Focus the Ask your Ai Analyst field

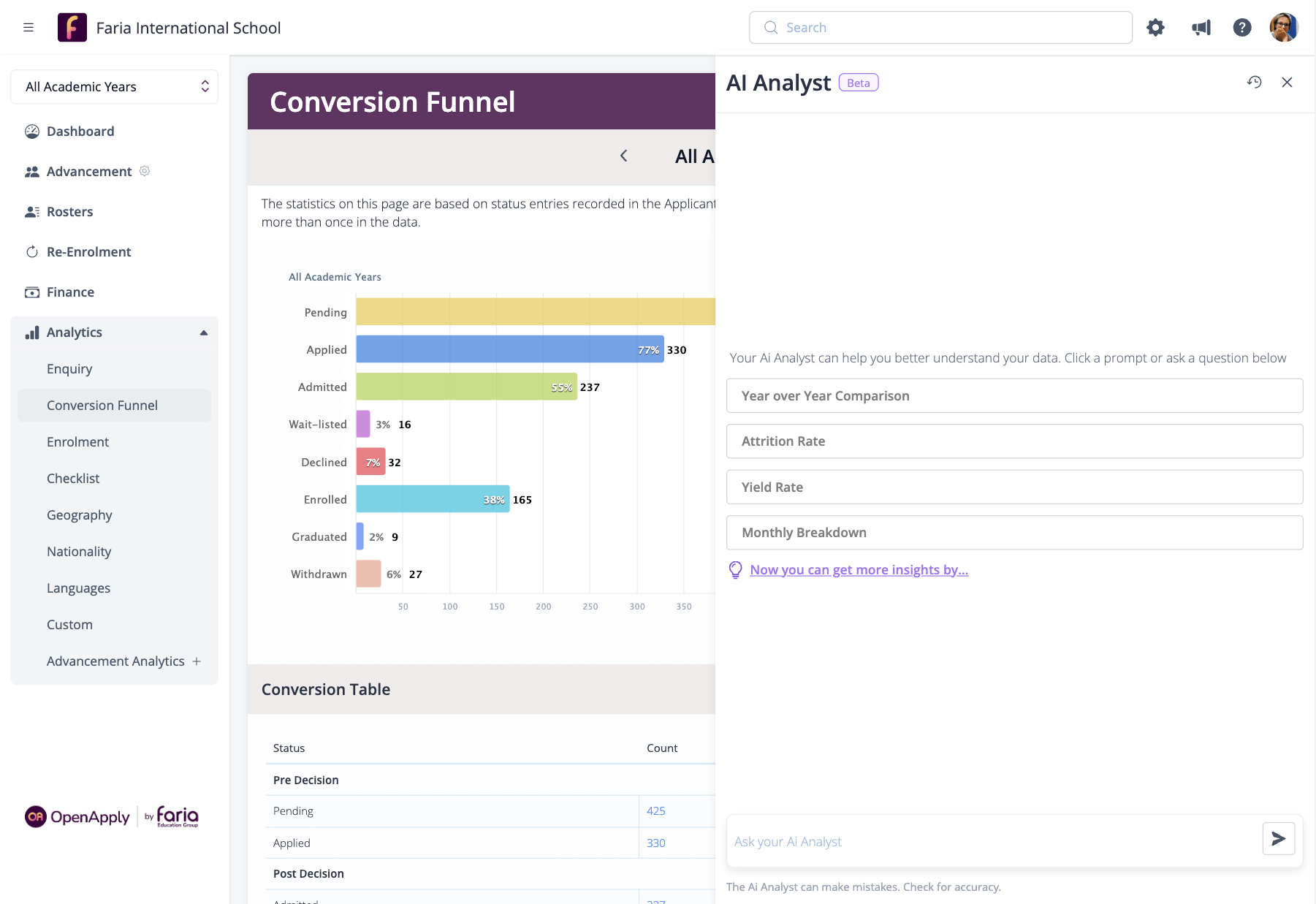[x=994, y=842]
